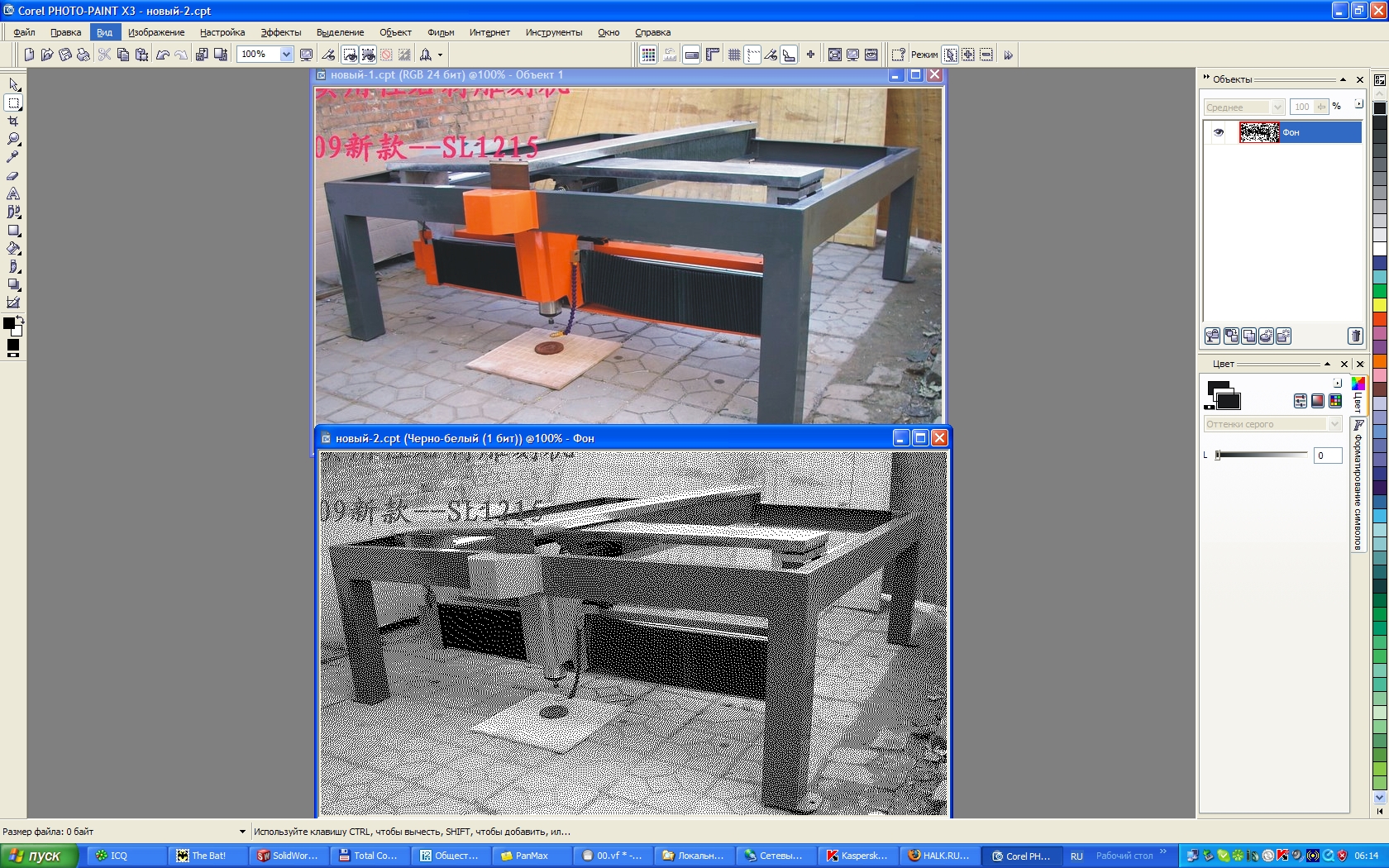The width and height of the screenshot is (1389, 868).
Task: Open the Оттенки серого color model dropdown
Action: [x=1334, y=424]
